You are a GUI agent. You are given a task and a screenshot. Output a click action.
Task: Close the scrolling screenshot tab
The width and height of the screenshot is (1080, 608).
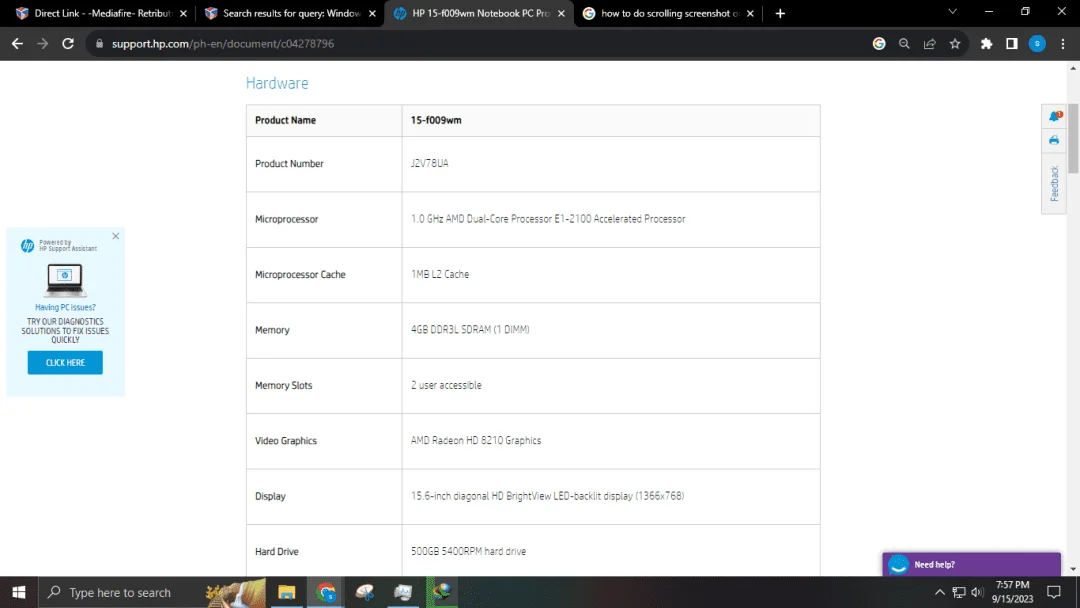click(750, 13)
